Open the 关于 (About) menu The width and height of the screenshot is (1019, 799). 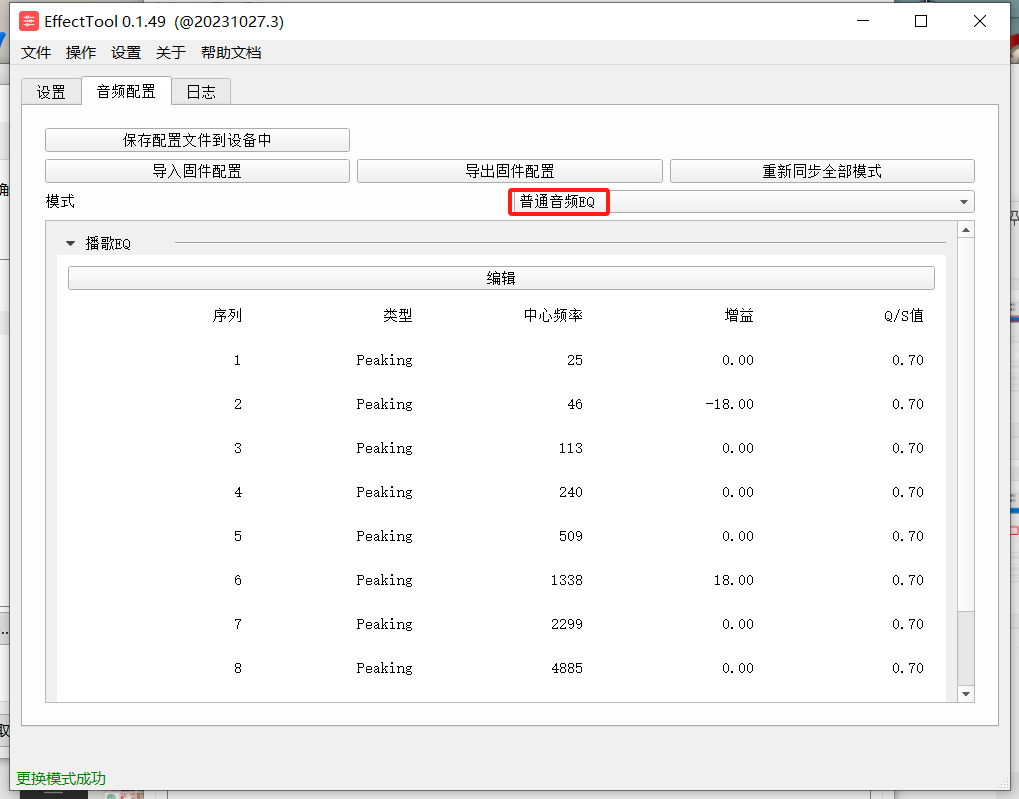coord(170,52)
